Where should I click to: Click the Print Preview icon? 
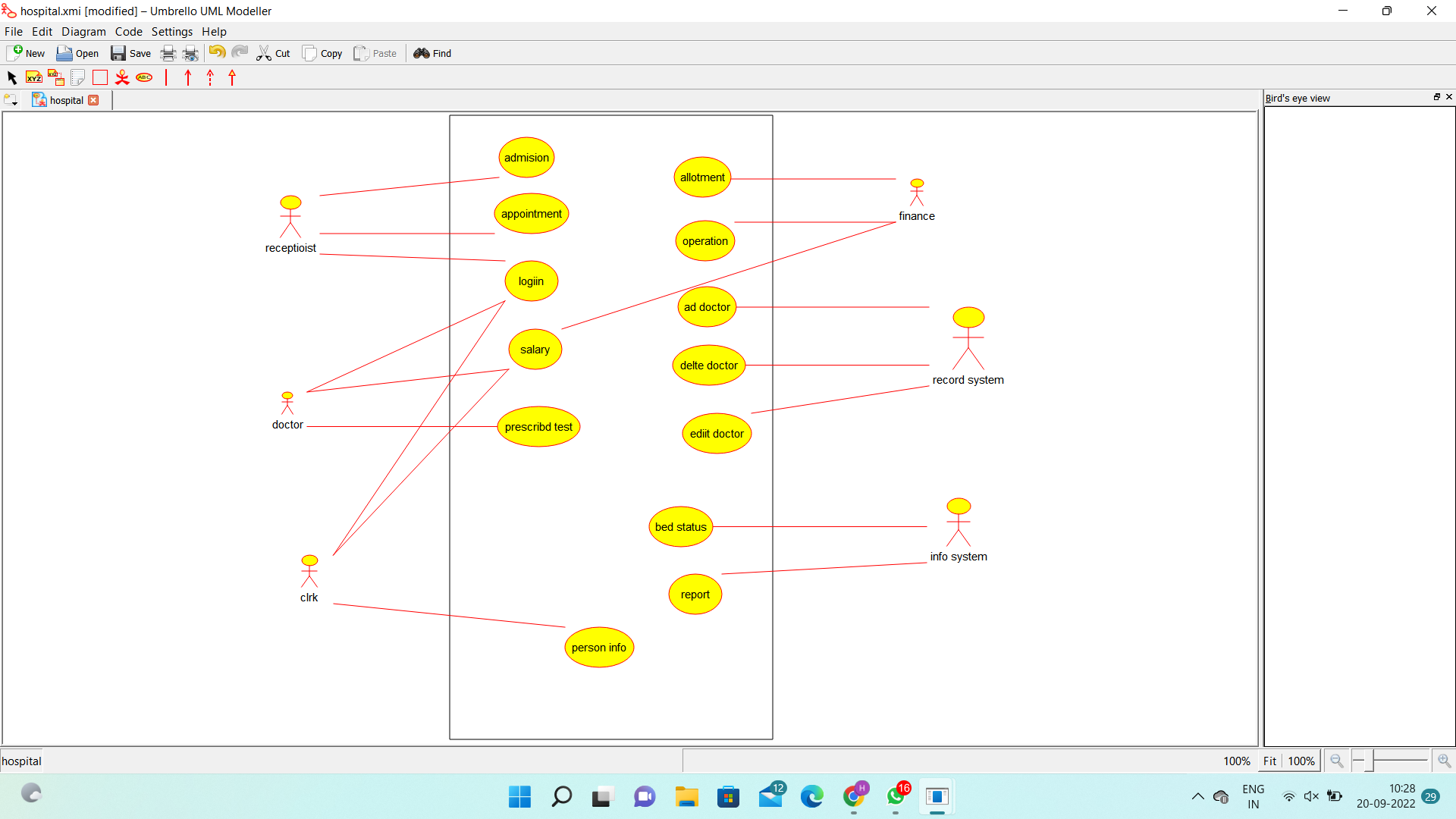[x=190, y=53]
